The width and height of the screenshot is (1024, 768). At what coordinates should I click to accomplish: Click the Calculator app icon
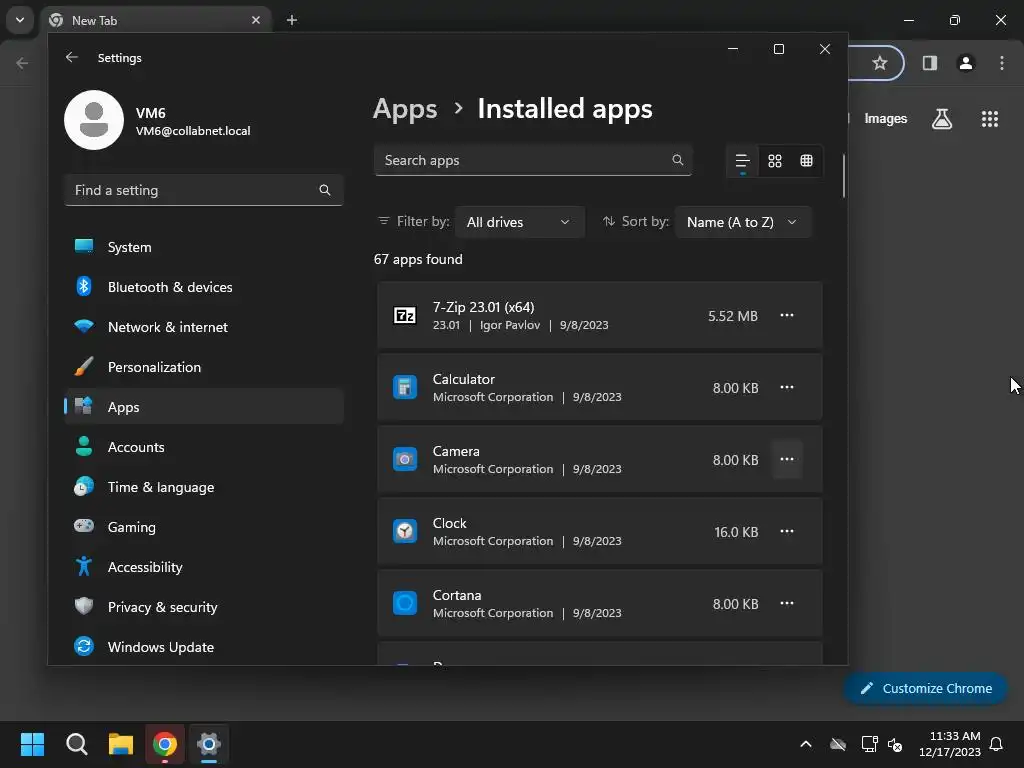405,387
